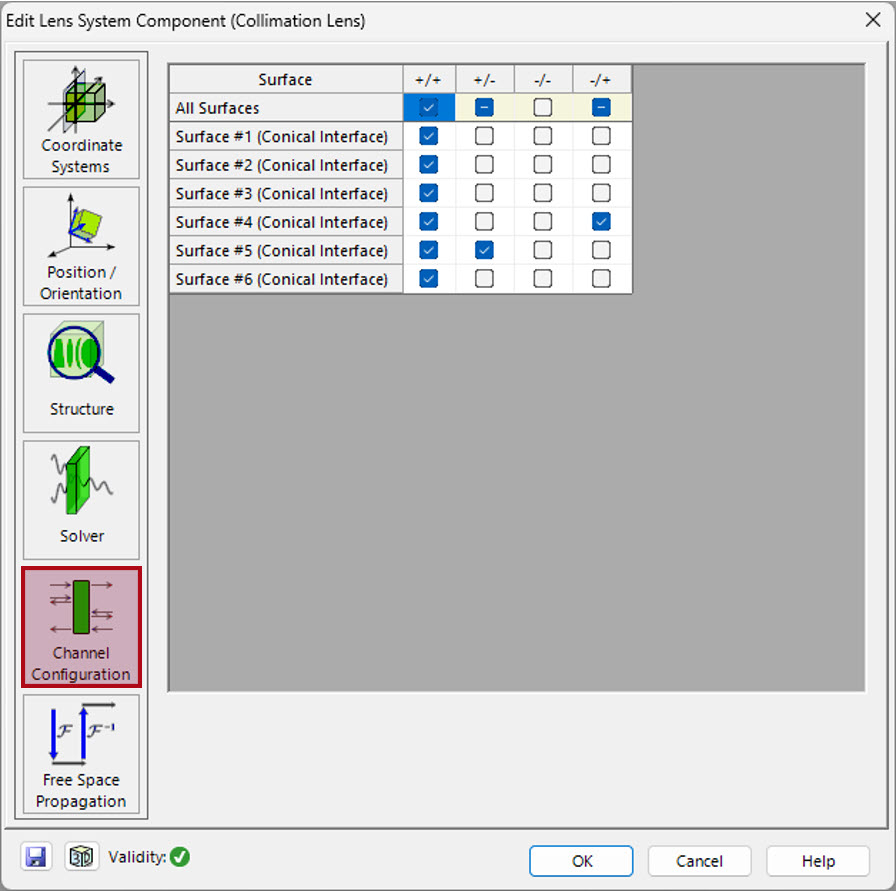Uncheck Surface #1 +/+ channel
This screenshot has height=891, width=896.
coord(429,136)
